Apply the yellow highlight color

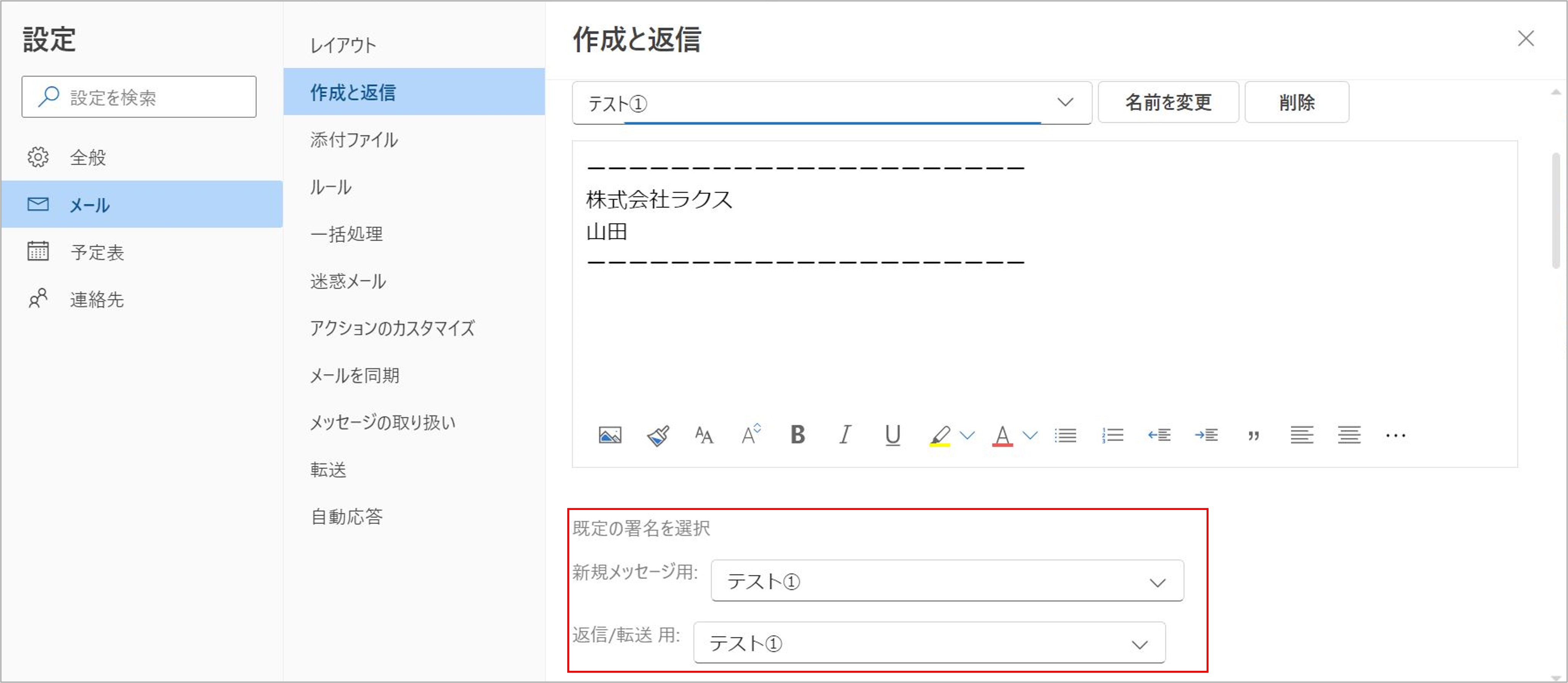940,436
